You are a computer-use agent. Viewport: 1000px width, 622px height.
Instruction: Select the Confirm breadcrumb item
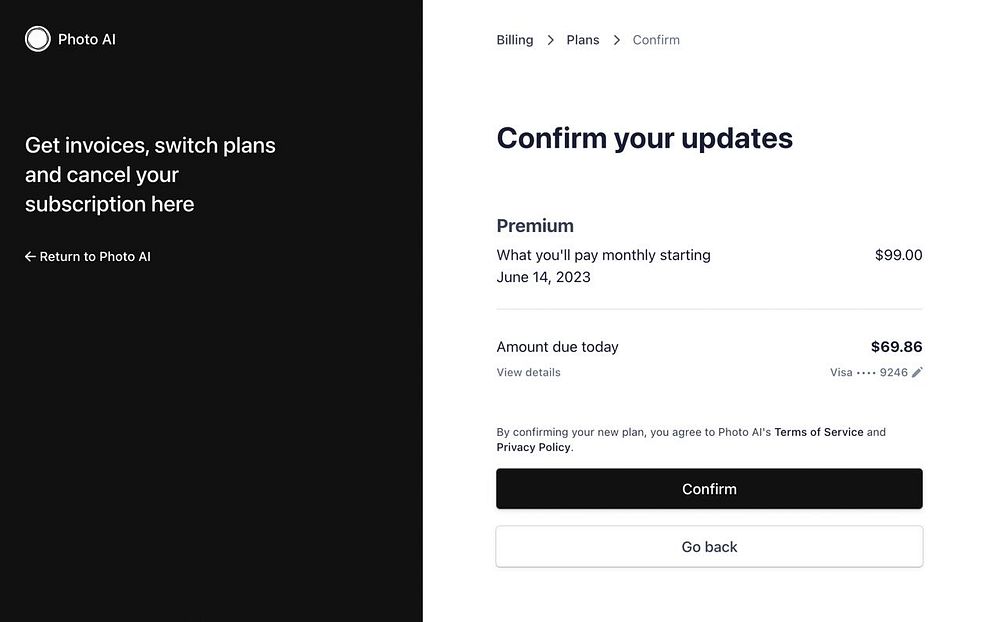tap(656, 40)
